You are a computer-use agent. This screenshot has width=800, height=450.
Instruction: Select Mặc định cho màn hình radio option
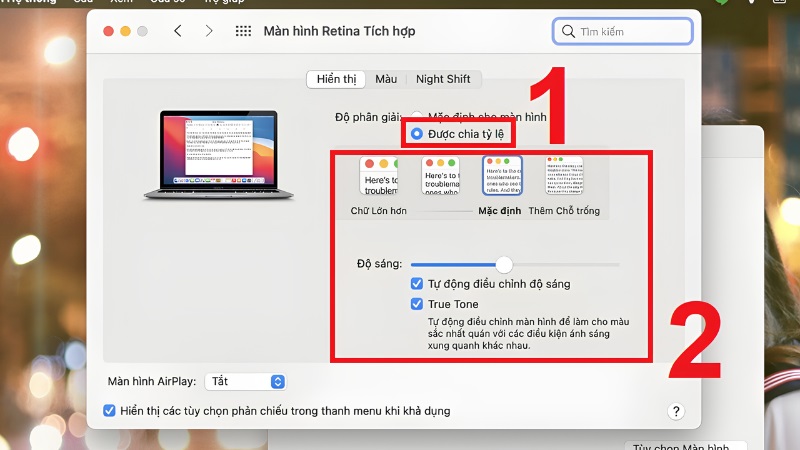point(417,116)
